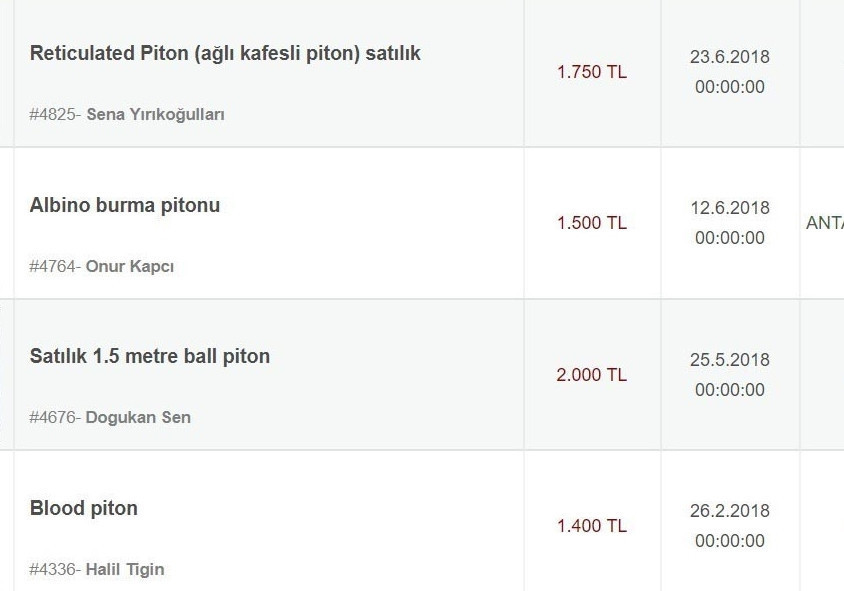Click the 2.000 TL price

(592, 375)
